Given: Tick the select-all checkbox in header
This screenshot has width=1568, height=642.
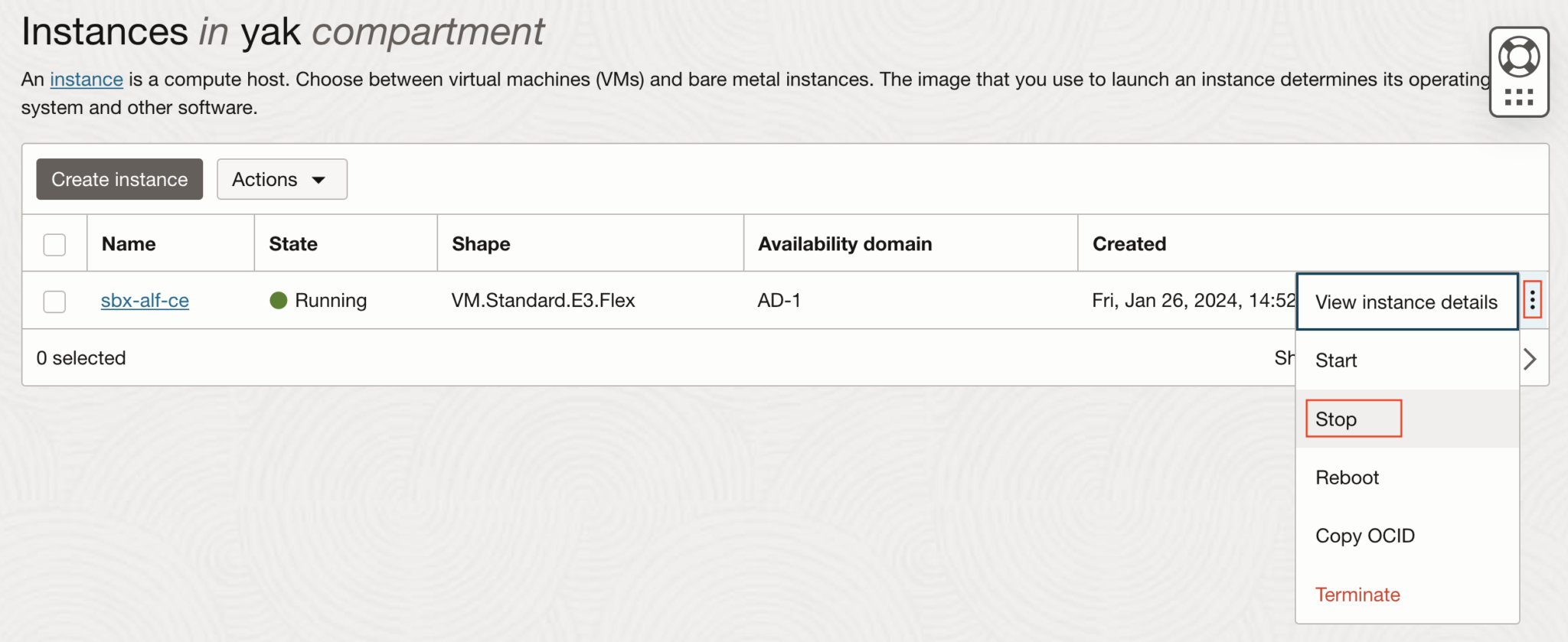Looking at the screenshot, I should pos(54,245).
